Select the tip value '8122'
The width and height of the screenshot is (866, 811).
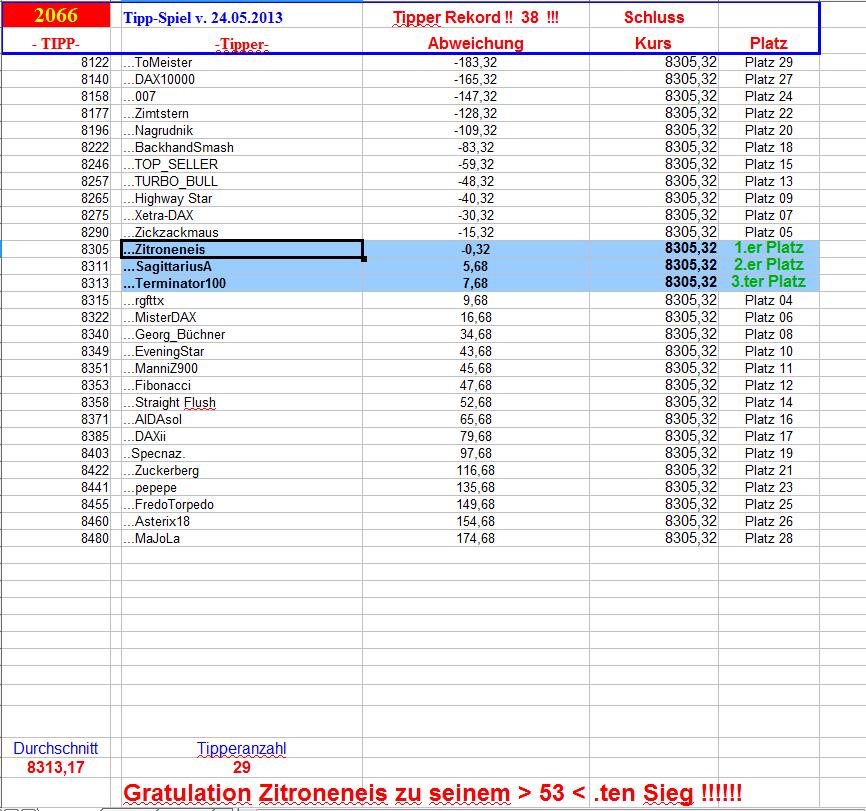tap(56, 62)
